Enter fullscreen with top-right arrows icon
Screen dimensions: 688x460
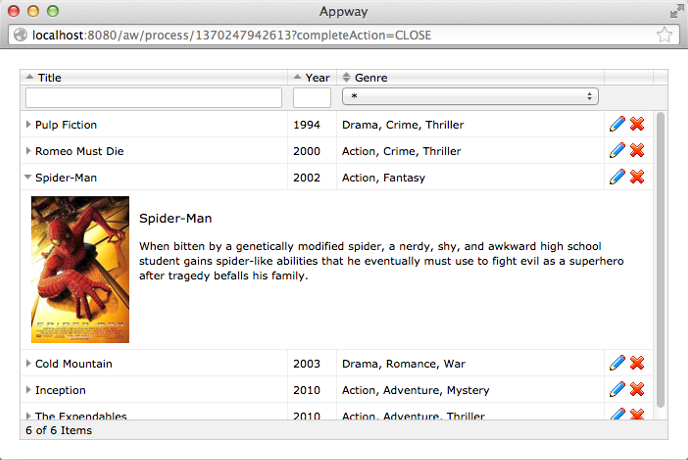[677, 11]
